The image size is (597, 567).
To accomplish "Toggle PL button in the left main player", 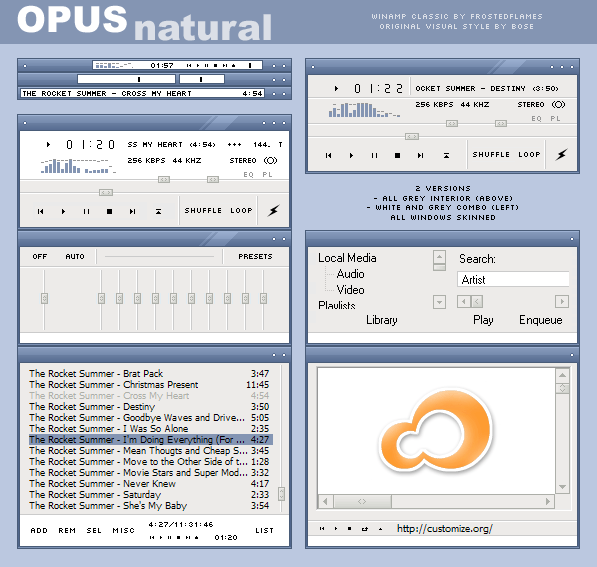I will (267, 174).
